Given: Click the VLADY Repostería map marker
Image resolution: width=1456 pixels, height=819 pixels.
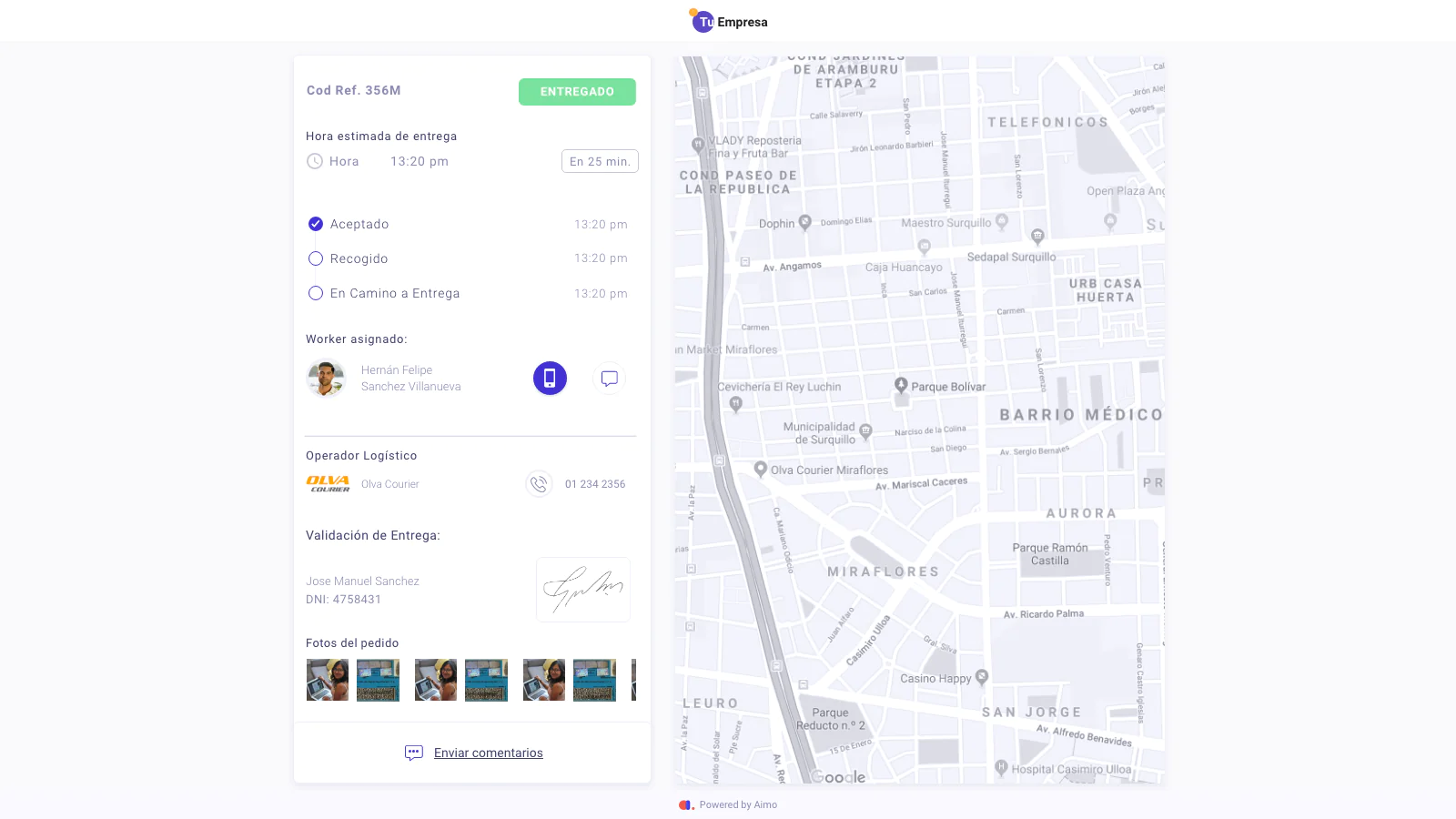Looking at the screenshot, I should pos(698,144).
